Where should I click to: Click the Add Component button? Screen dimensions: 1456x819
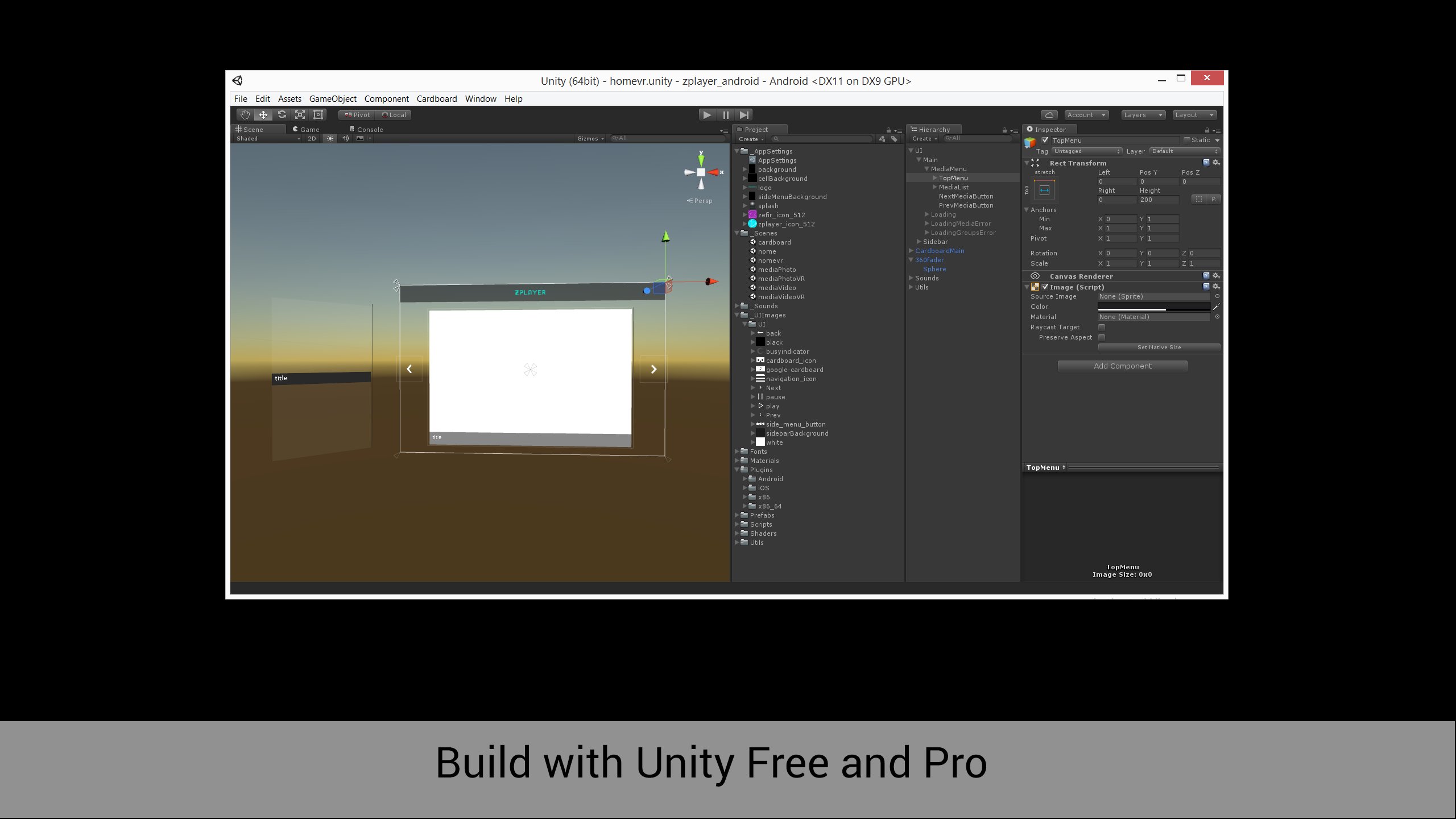[x=1122, y=366]
